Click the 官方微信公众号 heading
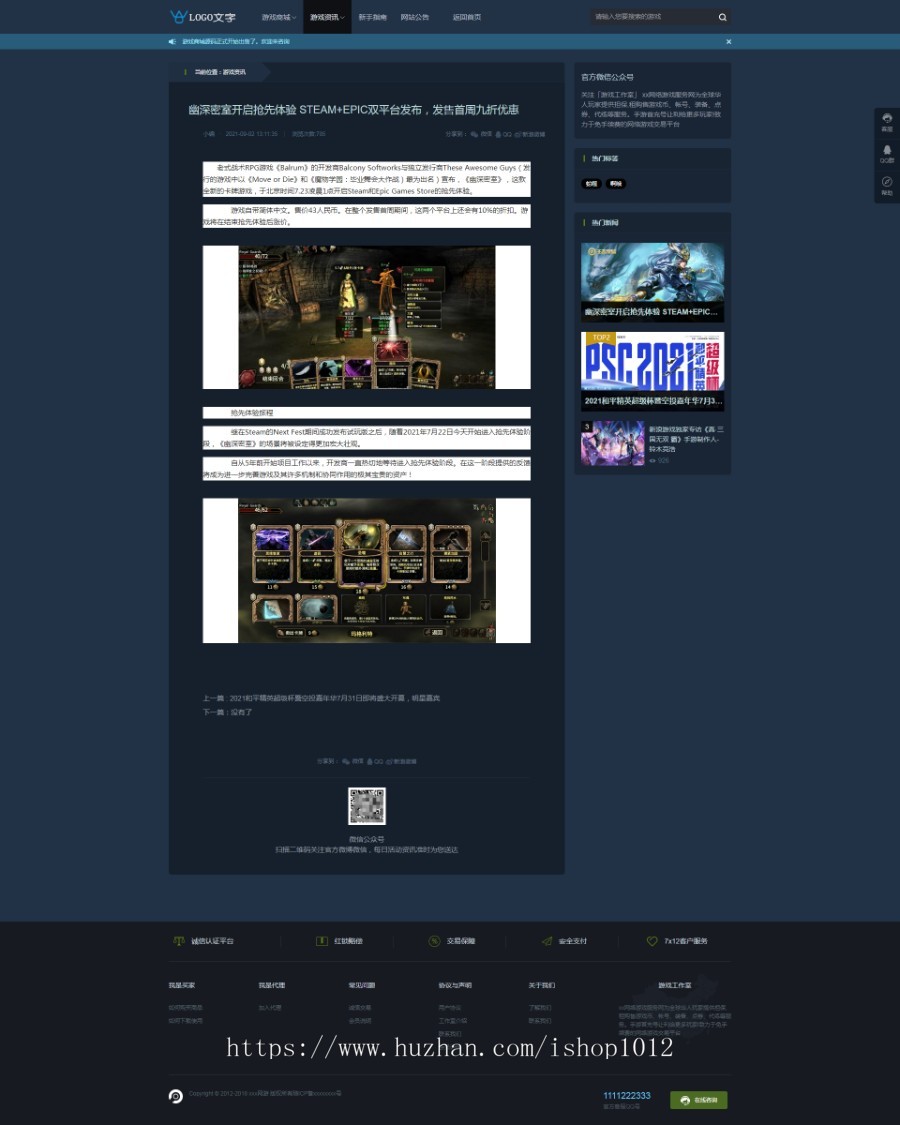900x1125 pixels. pyautogui.click(x=607, y=77)
